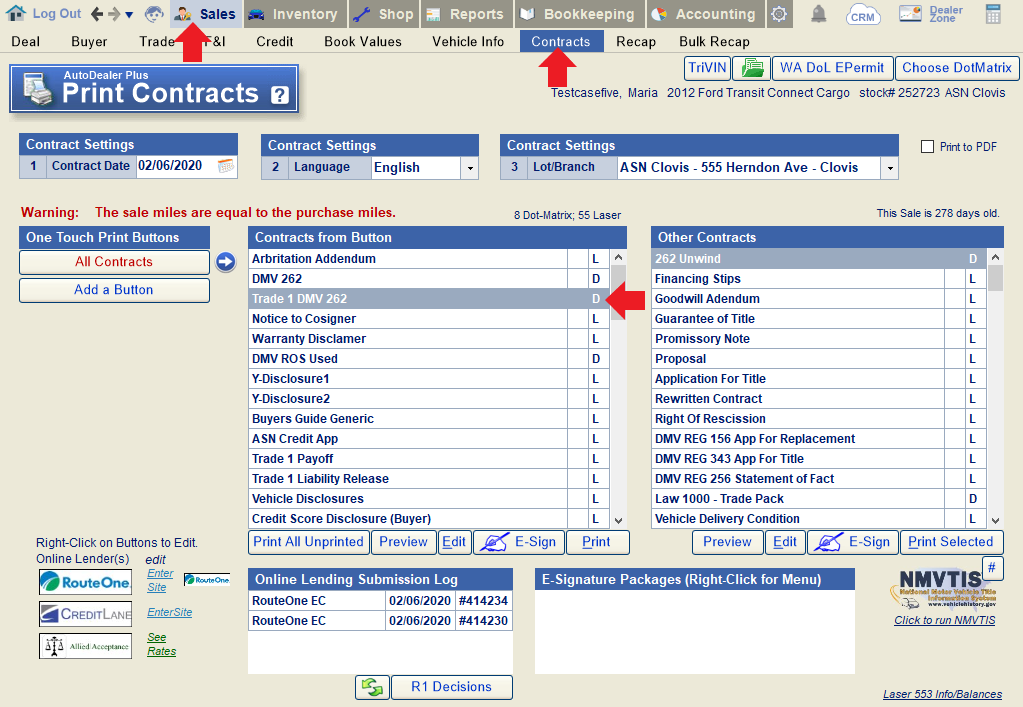Click the CreditLane lender logo
The width and height of the screenshot is (1023, 707).
(x=85, y=614)
